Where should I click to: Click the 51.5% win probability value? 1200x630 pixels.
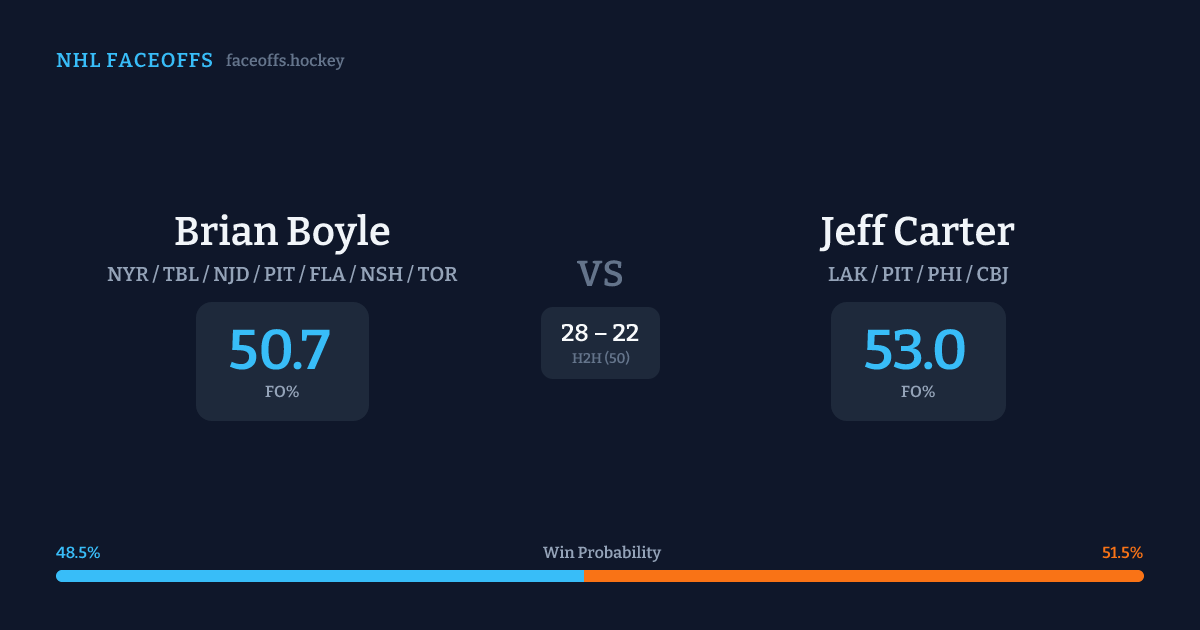click(x=1122, y=553)
